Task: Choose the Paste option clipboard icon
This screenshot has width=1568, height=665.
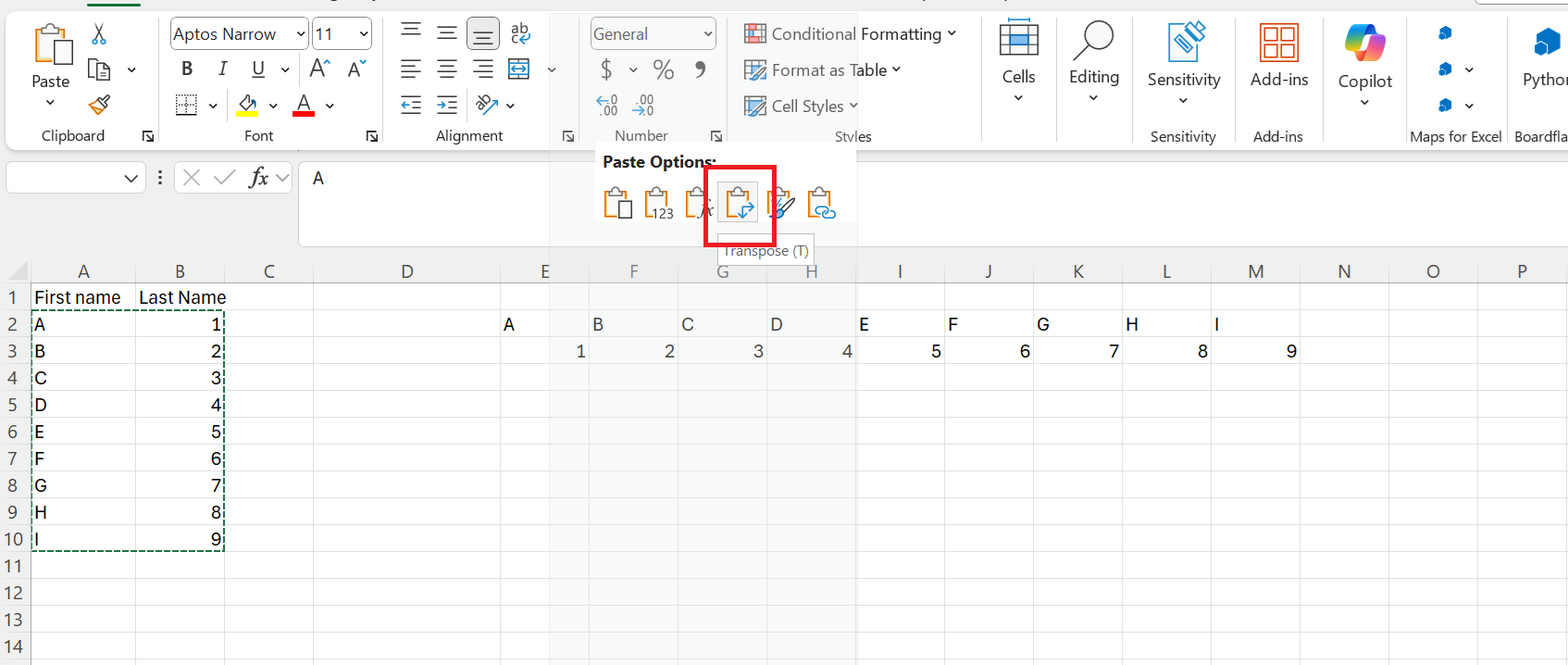Action: [617, 203]
